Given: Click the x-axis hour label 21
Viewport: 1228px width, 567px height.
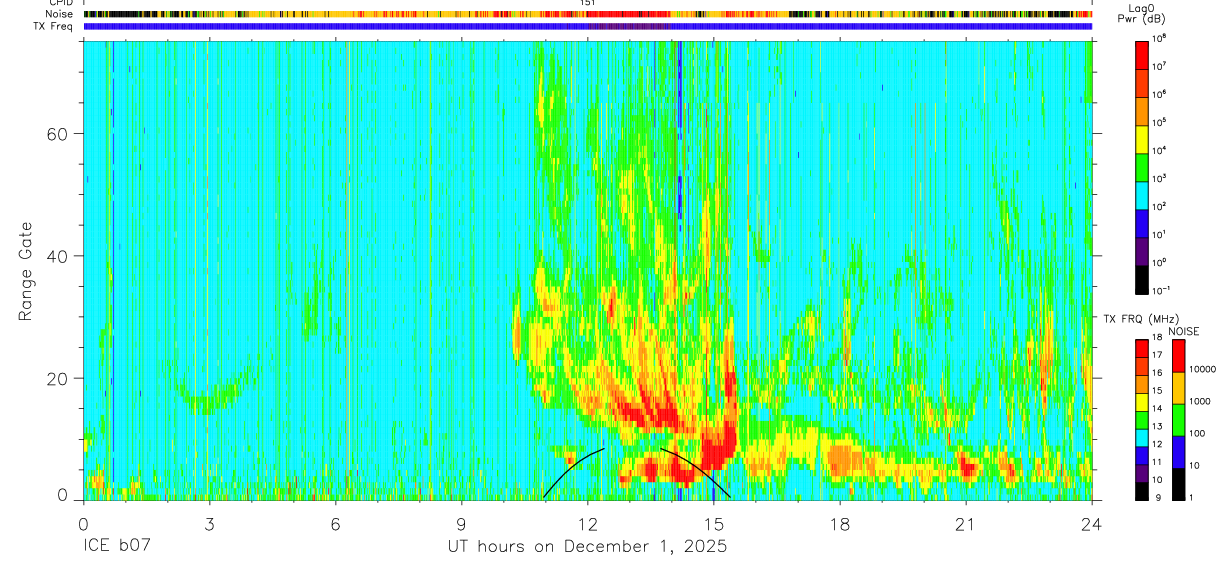Looking at the screenshot, I should coord(965,522).
